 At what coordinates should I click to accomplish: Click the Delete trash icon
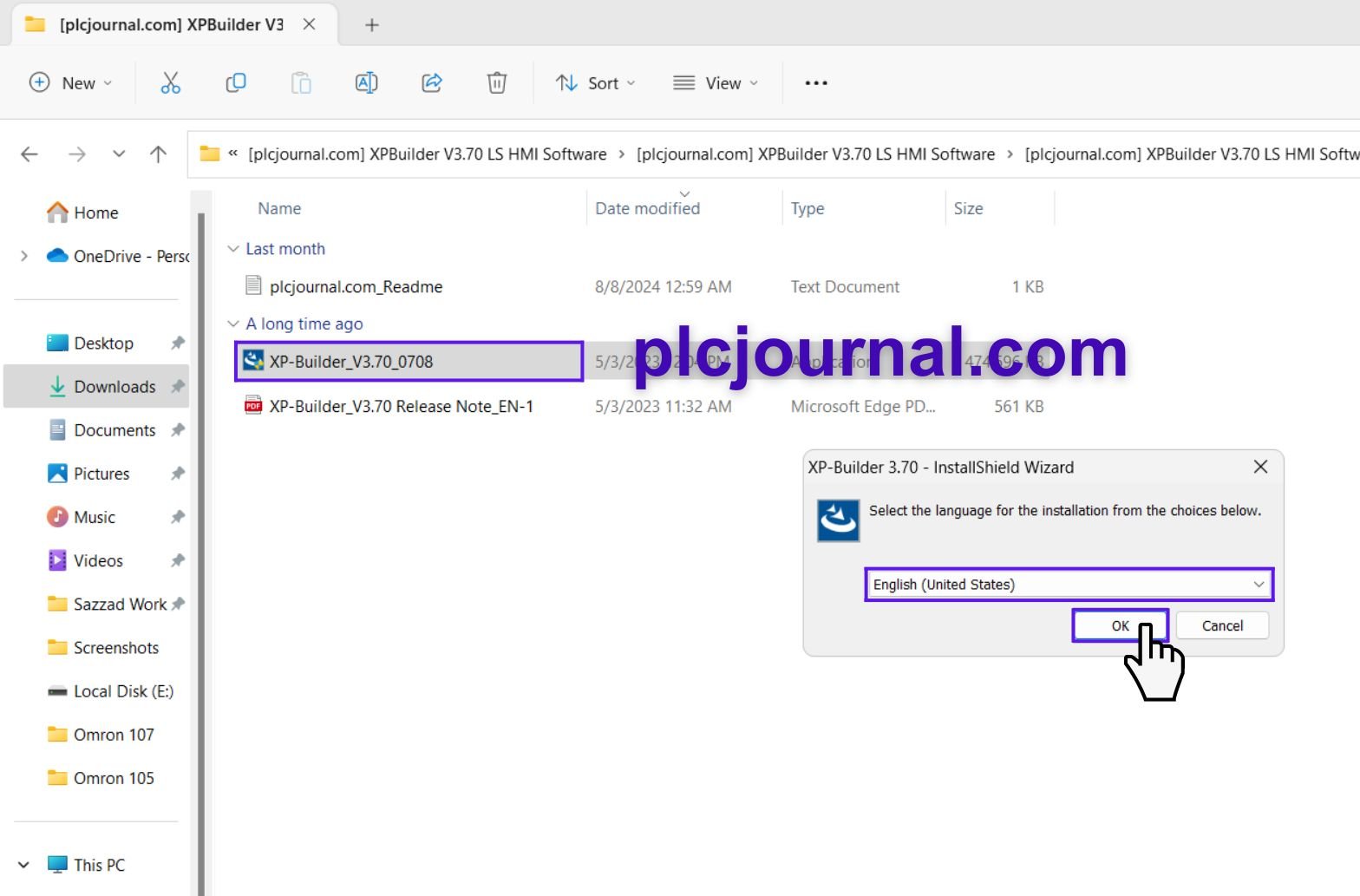(497, 83)
